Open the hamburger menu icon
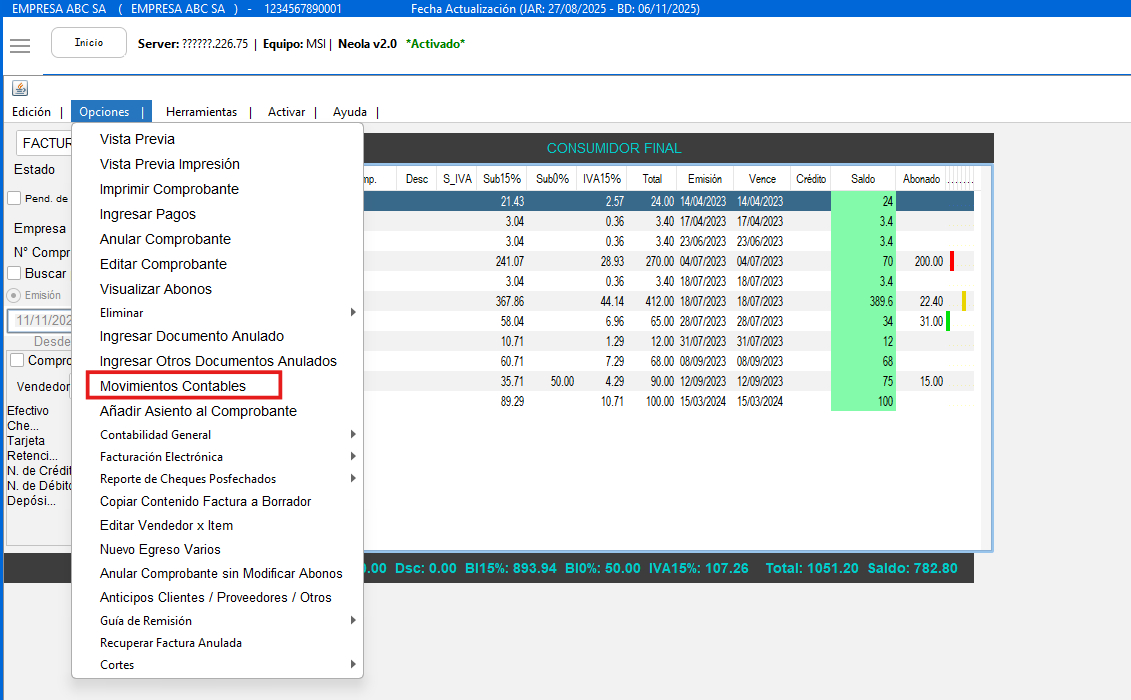This screenshot has width=1131, height=700. tap(20, 46)
